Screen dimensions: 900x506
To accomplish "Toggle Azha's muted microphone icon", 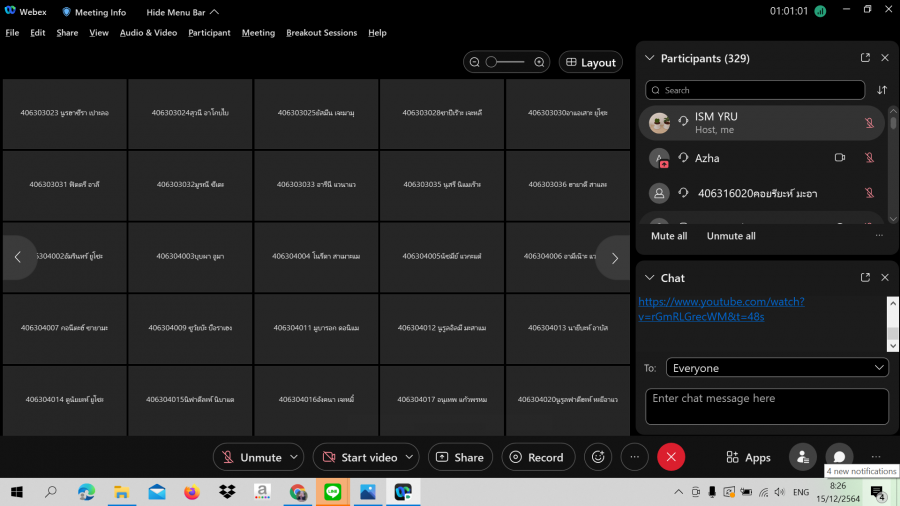I will 870,158.
